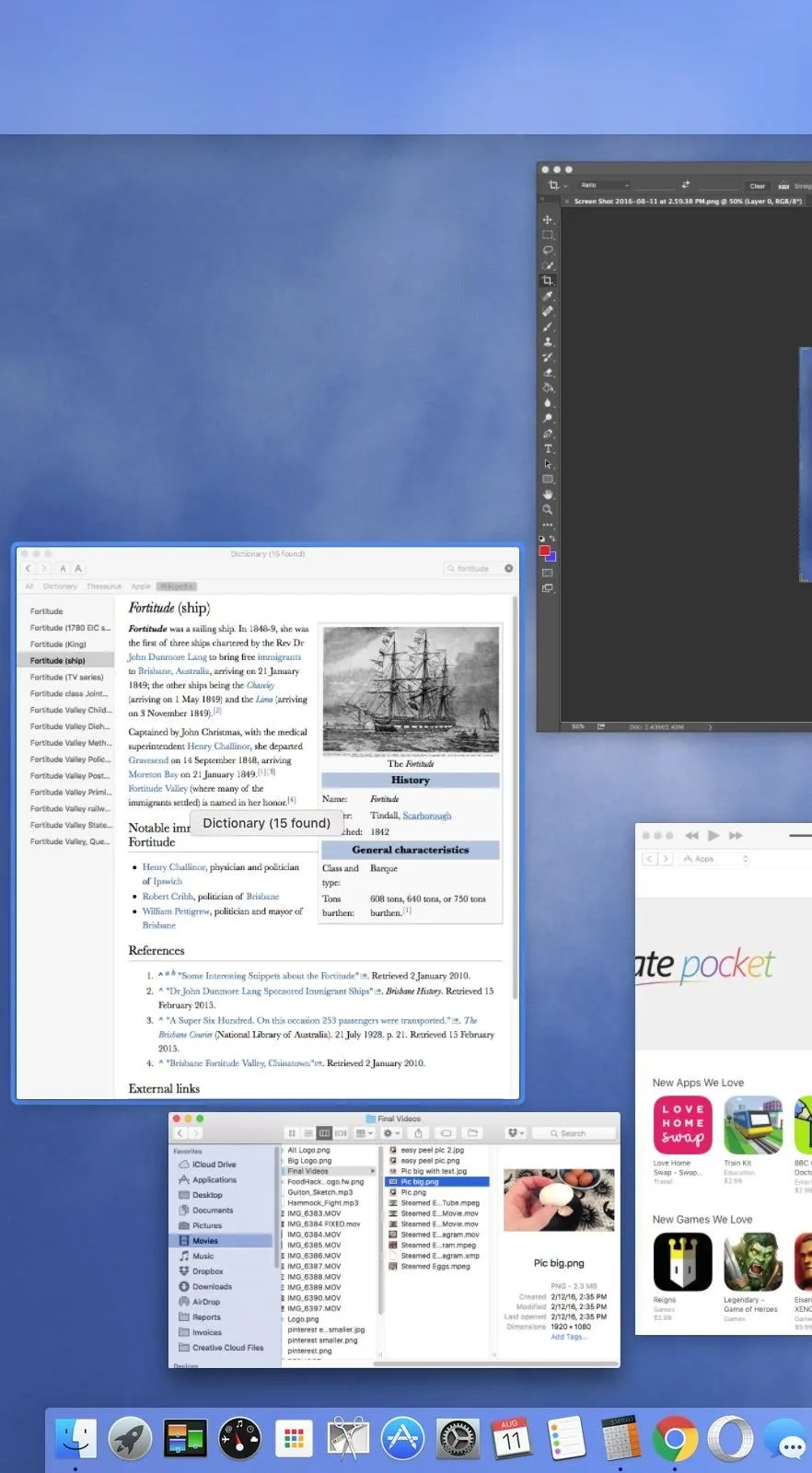Increase font size in Dictionary toolbar
This screenshot has height=1473, width=812.
click(78, 568)
